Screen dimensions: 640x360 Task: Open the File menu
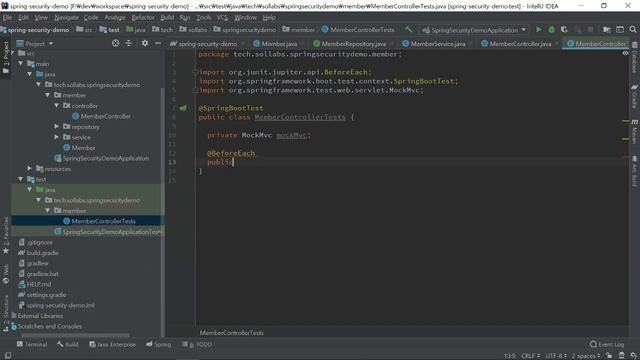click(x=7, y=17)
